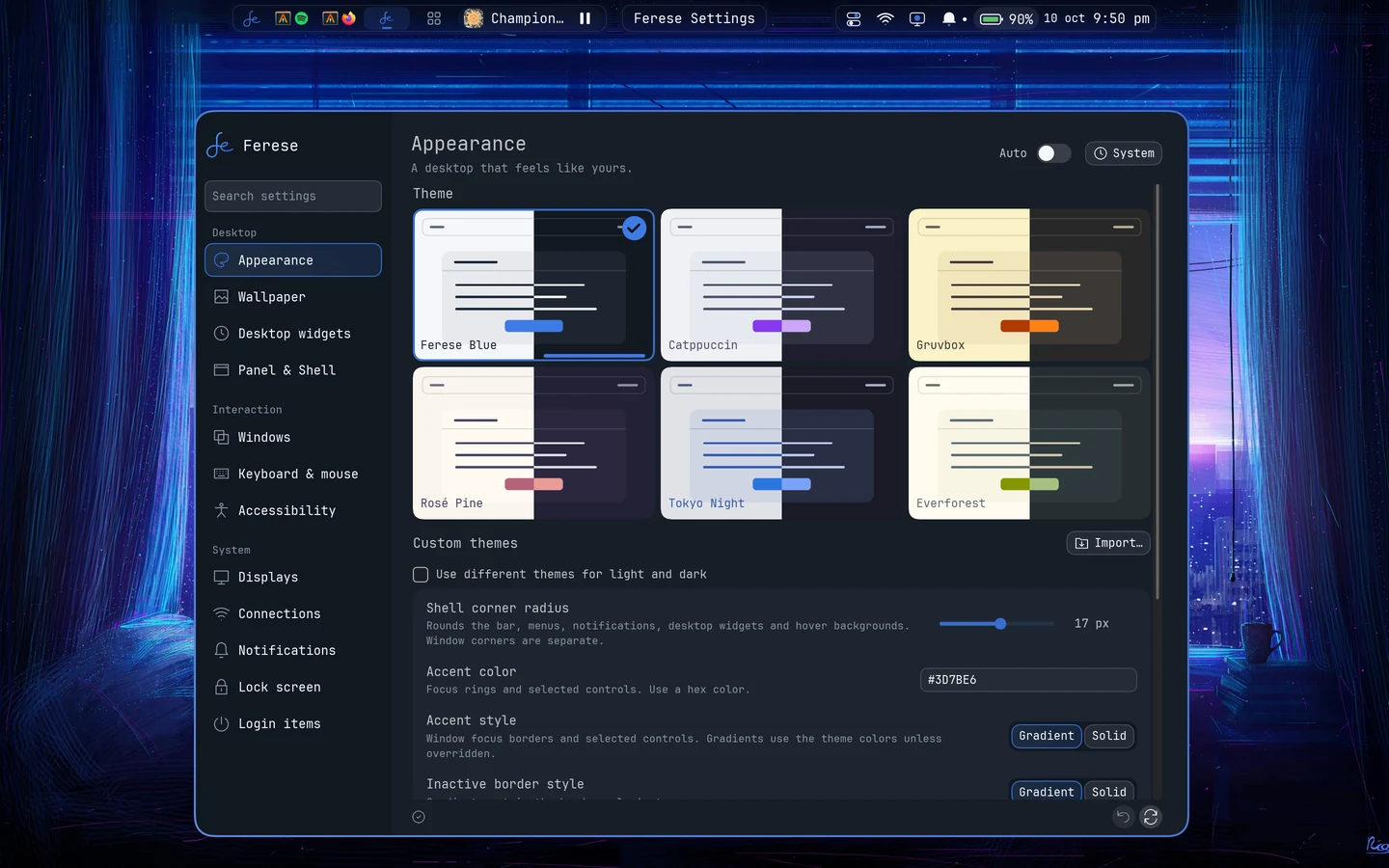Image resolution: width=1389 pixels, height=868 pixels.
Task: Set Accent style to Gradient
Action: tap(1047, 736)
